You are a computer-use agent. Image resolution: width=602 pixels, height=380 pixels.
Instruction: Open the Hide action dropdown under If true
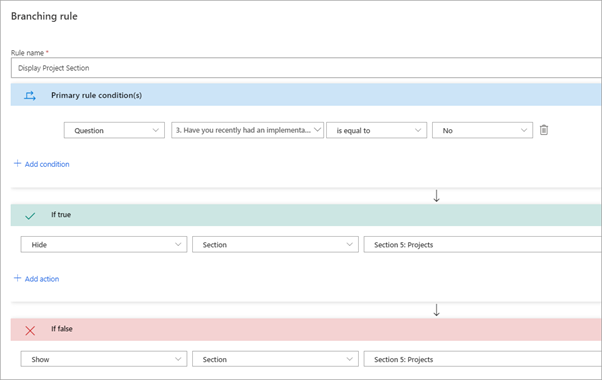(x=104, y=245)
